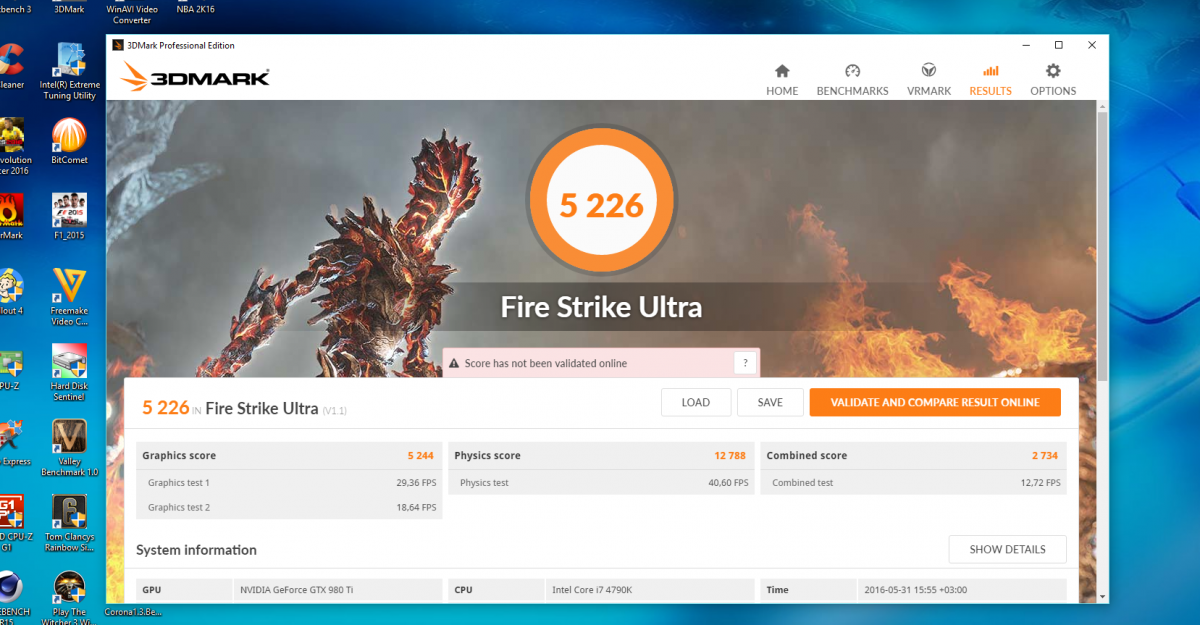Click the Combined score value 2 734
Viewport: 1200px width, 625px height.
(x=1045, y=455)
